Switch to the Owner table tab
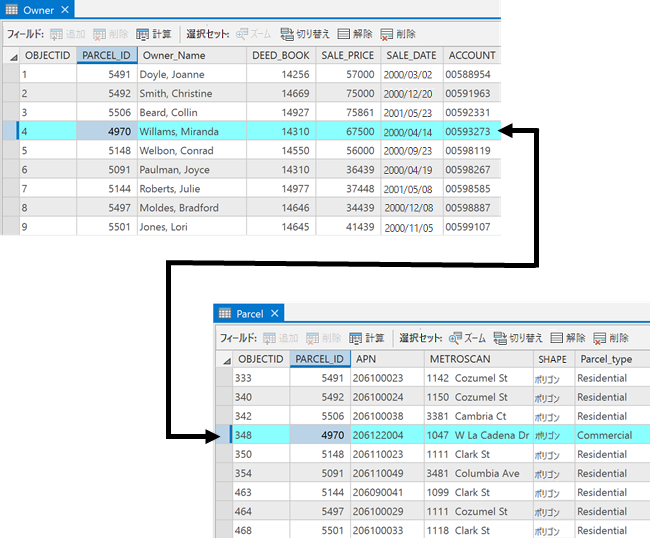650x538 pixels. click(38, 10)
